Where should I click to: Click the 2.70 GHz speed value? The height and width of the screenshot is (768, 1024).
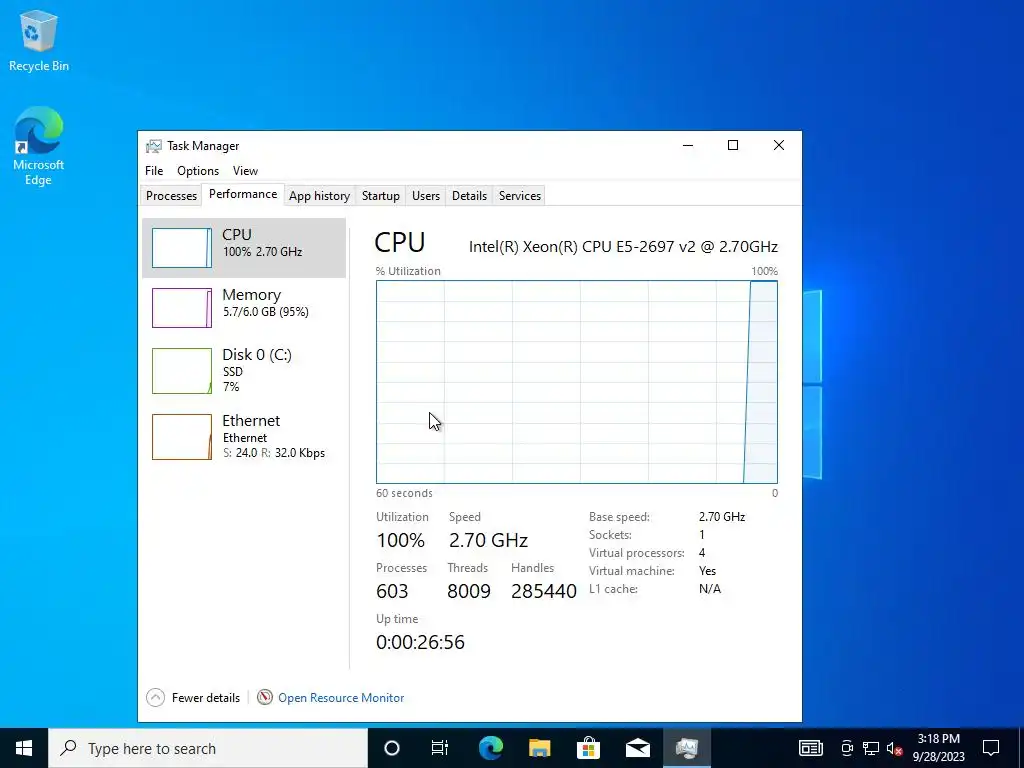[x=488, y=540]
